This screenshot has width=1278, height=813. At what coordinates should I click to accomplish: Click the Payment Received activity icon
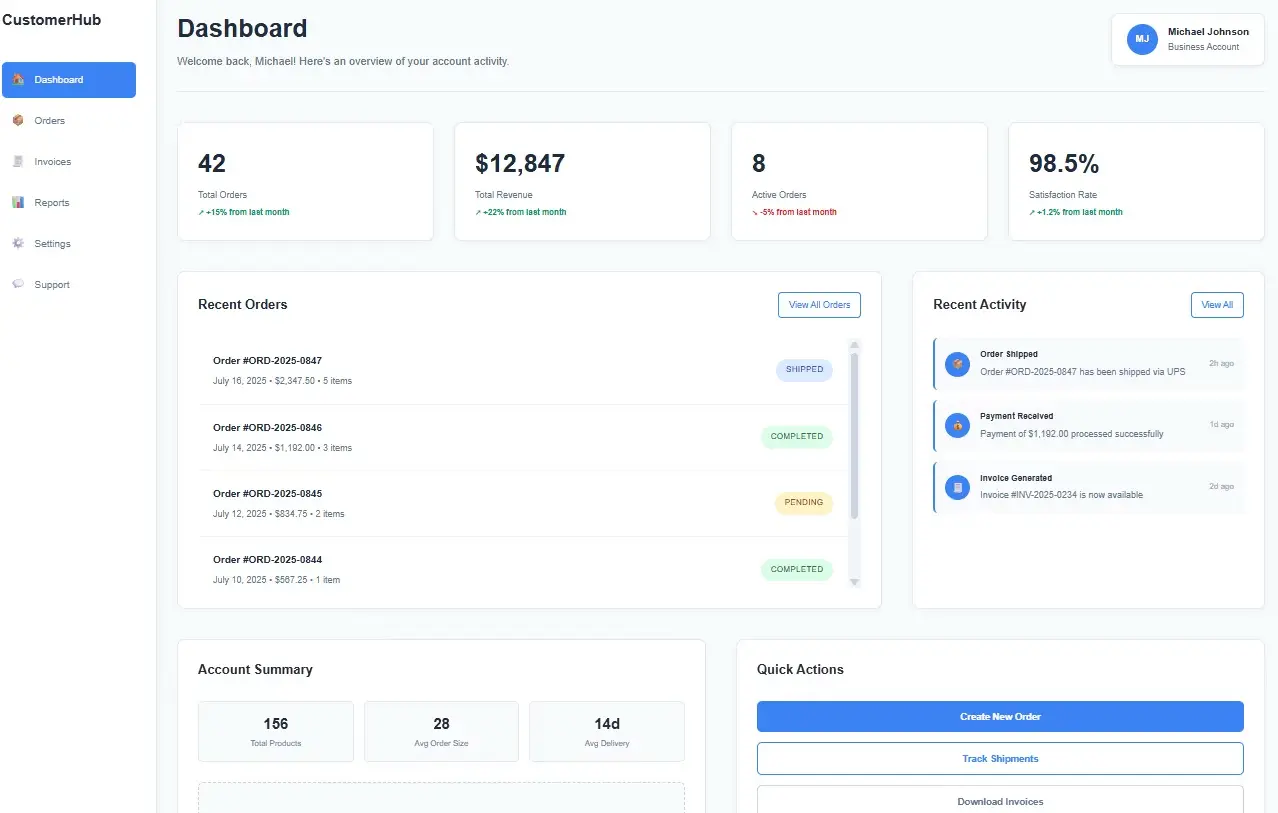(x=957, y=426)
